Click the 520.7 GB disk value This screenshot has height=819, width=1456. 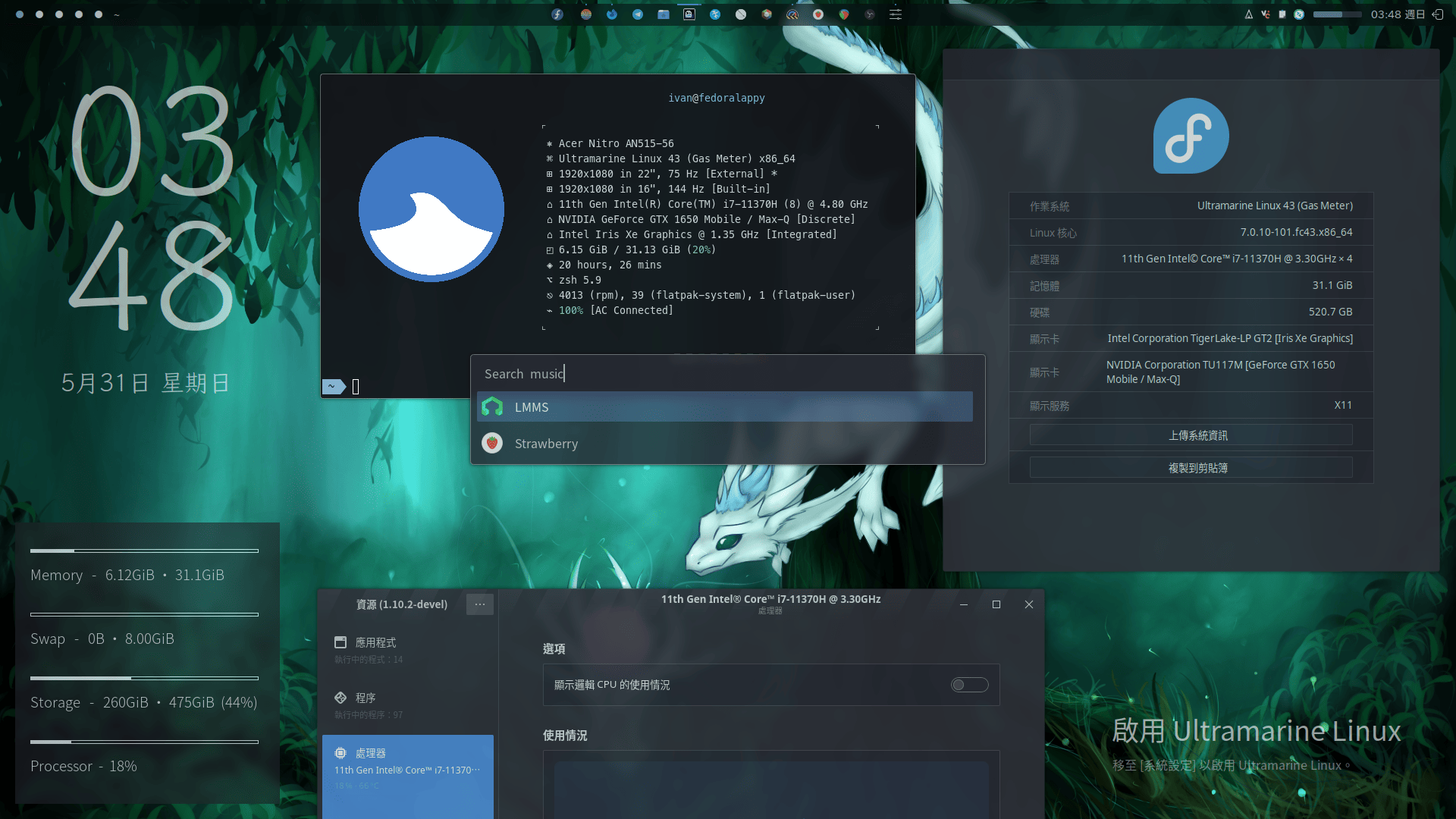click(x=1331, y=312)
